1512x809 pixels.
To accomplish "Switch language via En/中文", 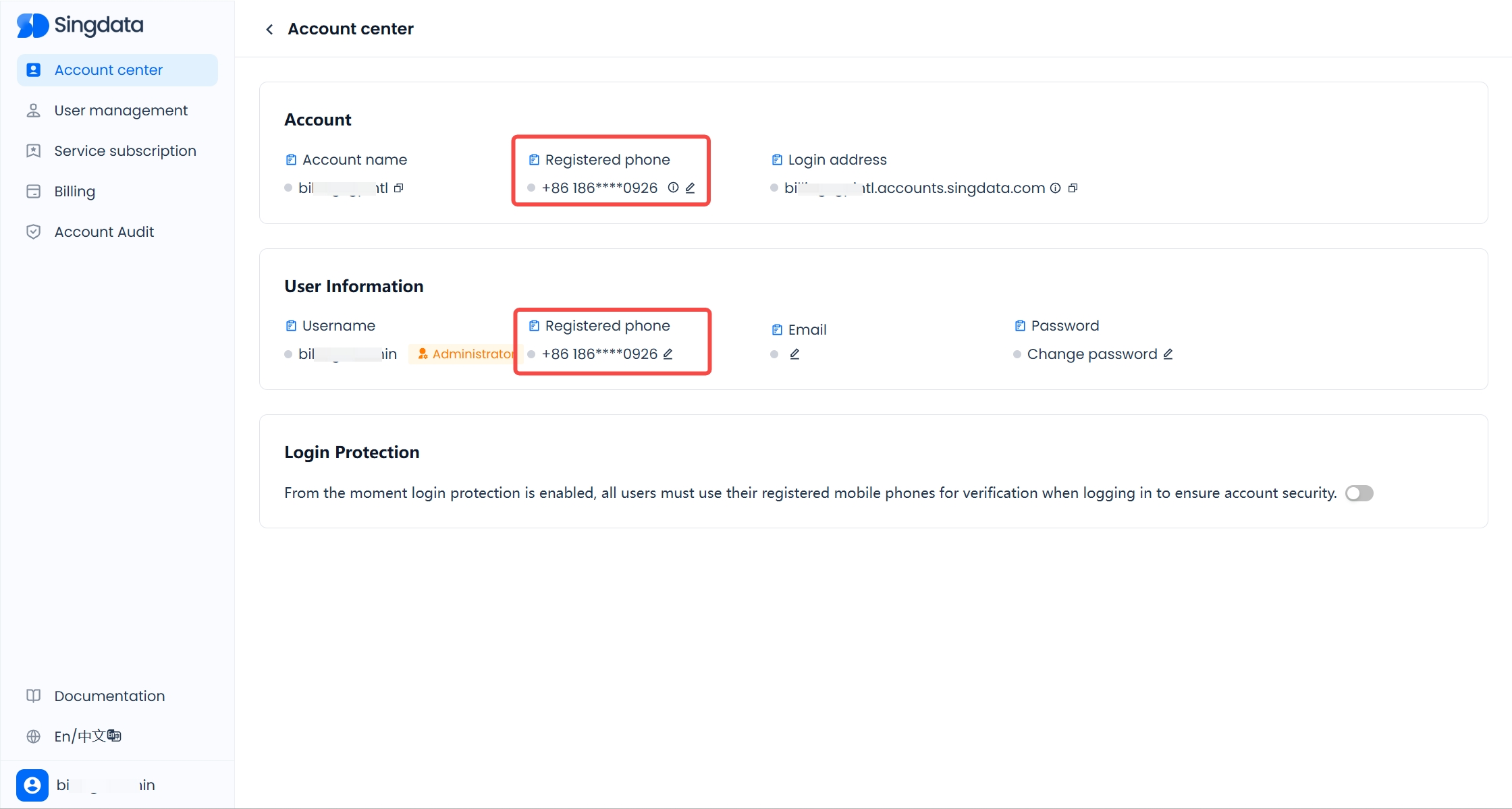I will pos(87,736).
